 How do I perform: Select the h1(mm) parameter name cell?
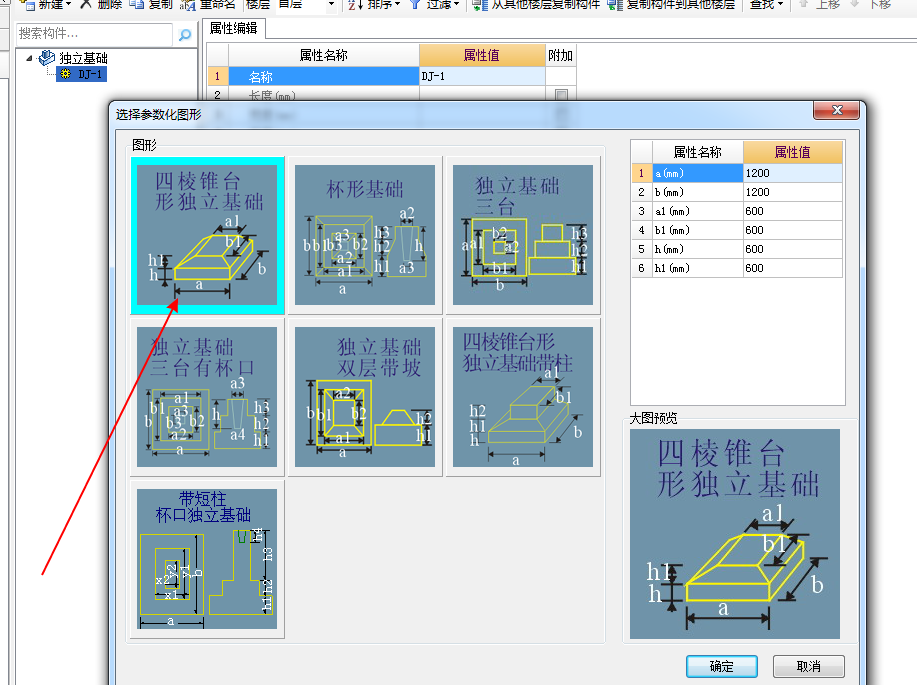[x=698, y=269]
